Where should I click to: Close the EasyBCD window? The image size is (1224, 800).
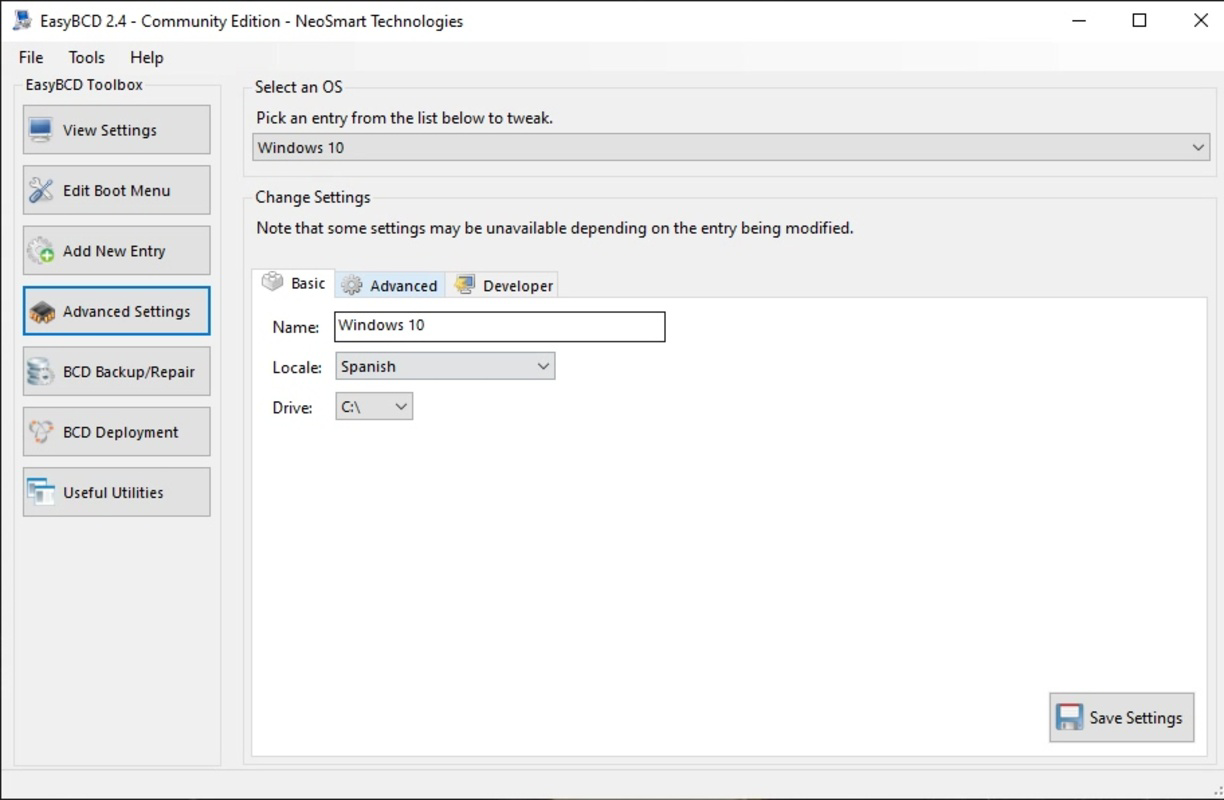(1200, 20)
